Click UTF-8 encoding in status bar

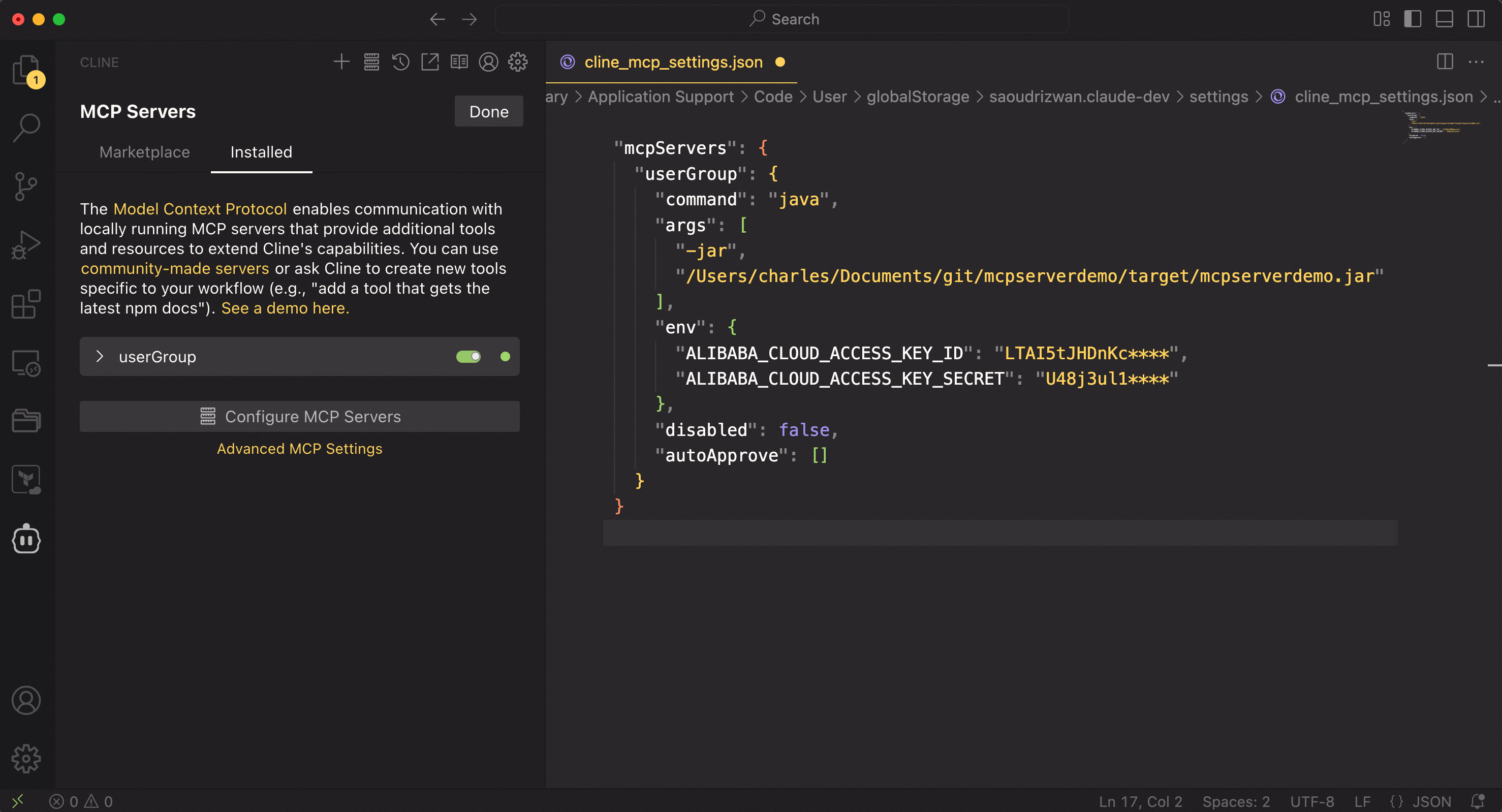[x=1312, y=801]
